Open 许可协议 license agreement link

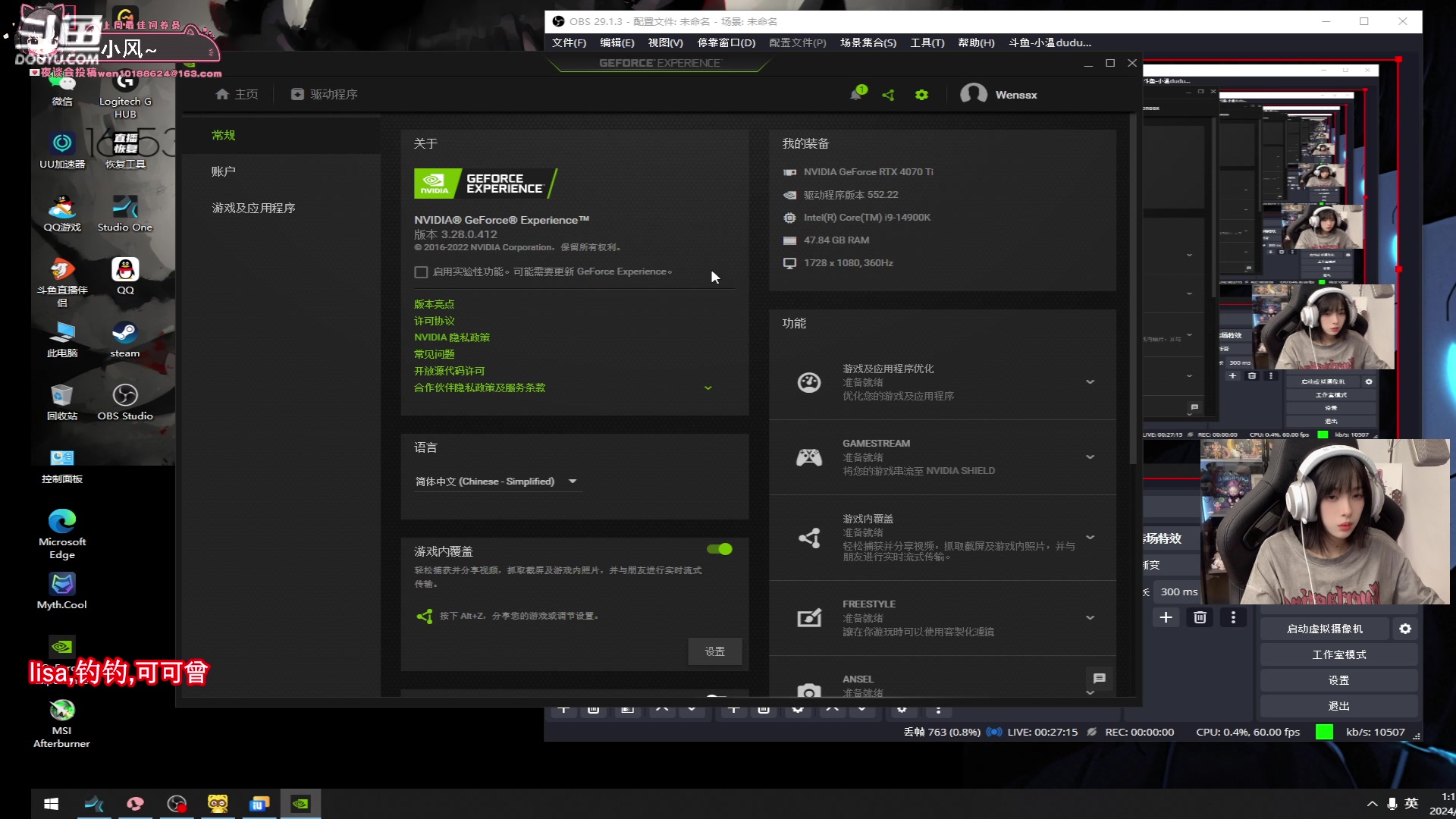[x=435, y=321]
